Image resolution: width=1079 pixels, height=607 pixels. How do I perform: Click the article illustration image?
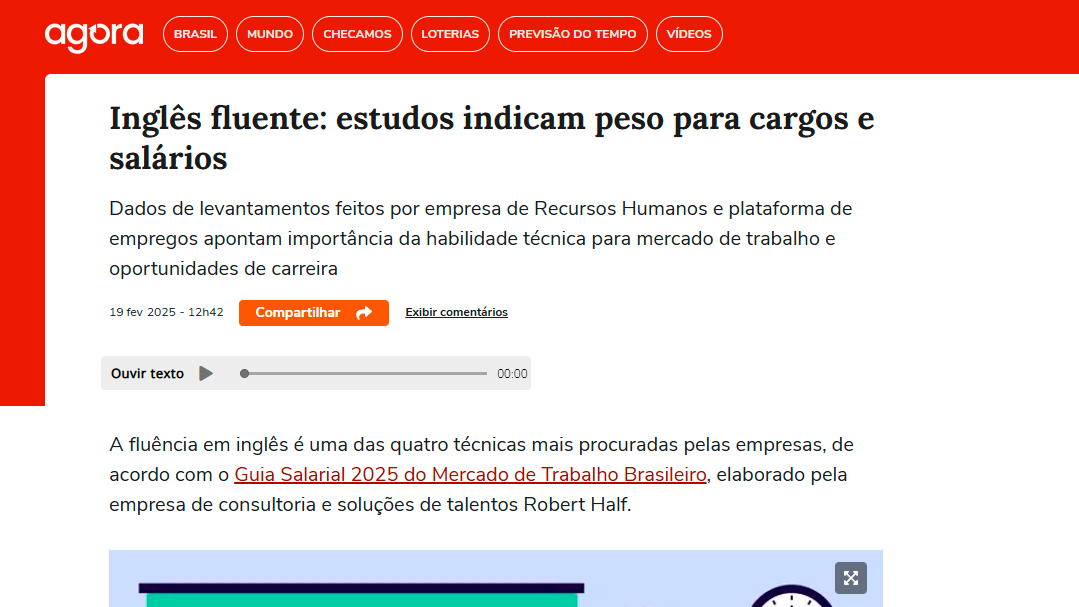tap(495, 579)
